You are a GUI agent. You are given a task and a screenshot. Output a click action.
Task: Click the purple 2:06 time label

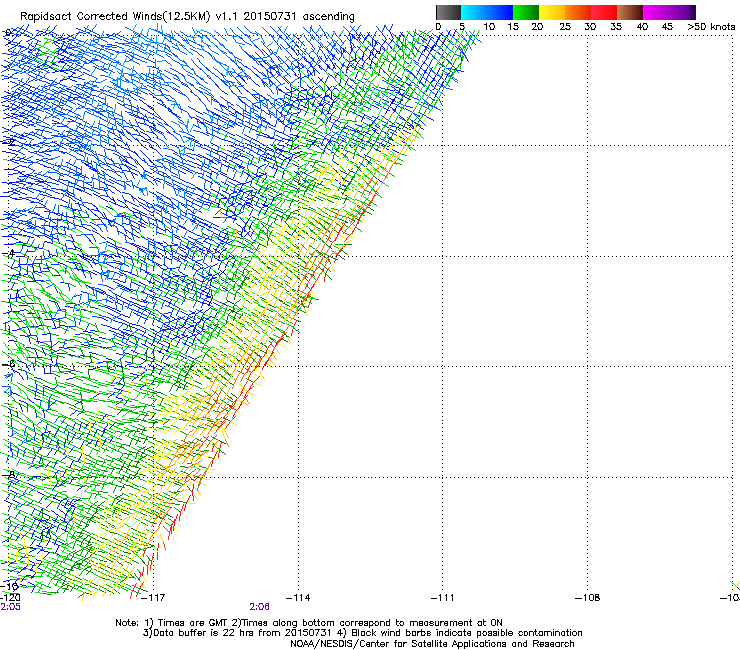[x=260, y=607]
